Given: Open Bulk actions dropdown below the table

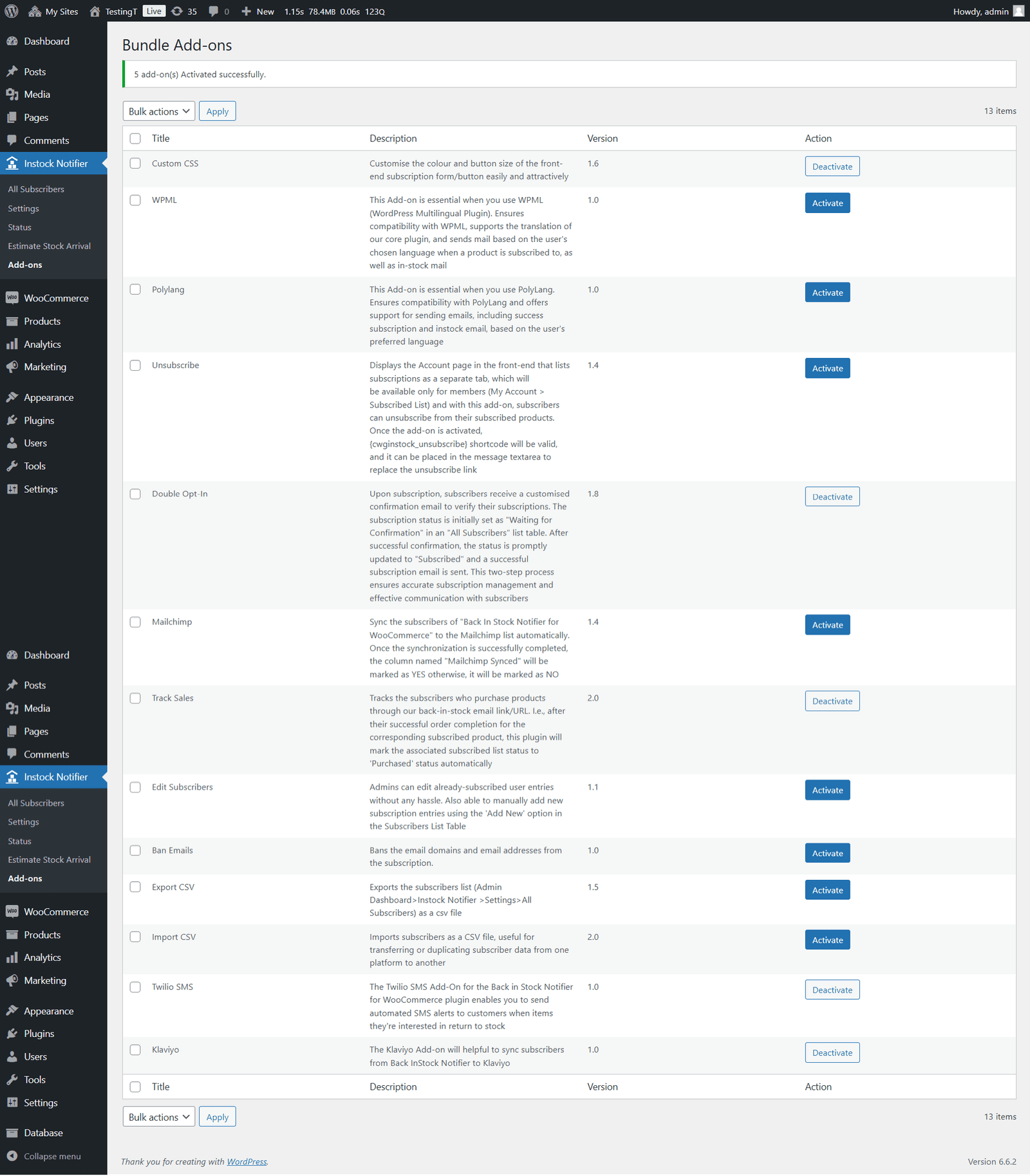Looking at the screenshot, I should click(159, 1117).
